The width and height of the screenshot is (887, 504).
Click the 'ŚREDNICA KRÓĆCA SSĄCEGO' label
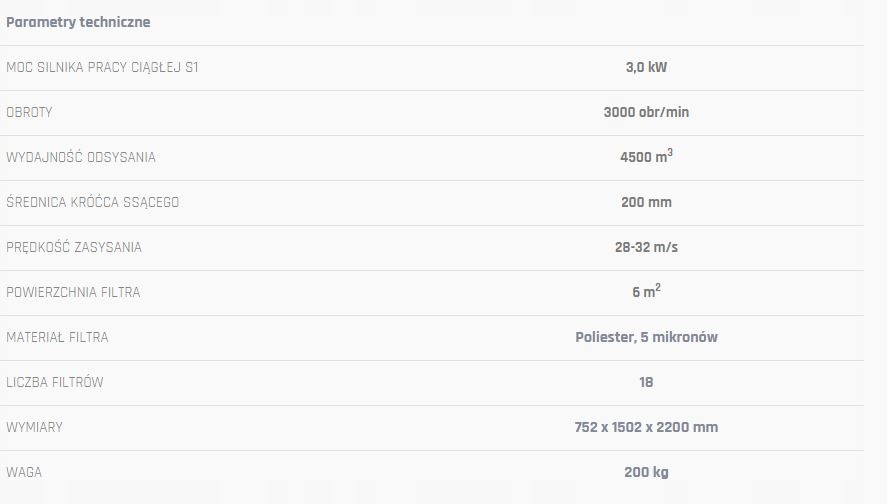pyautogui.click(x=93, y=203)
